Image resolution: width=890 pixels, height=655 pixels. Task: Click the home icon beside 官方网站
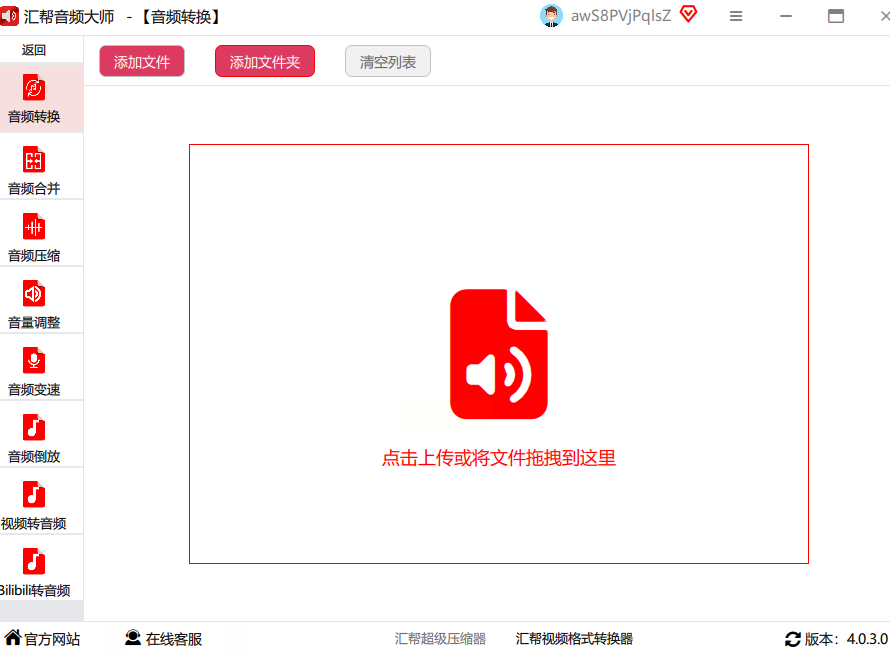click(x=13, y=637)
